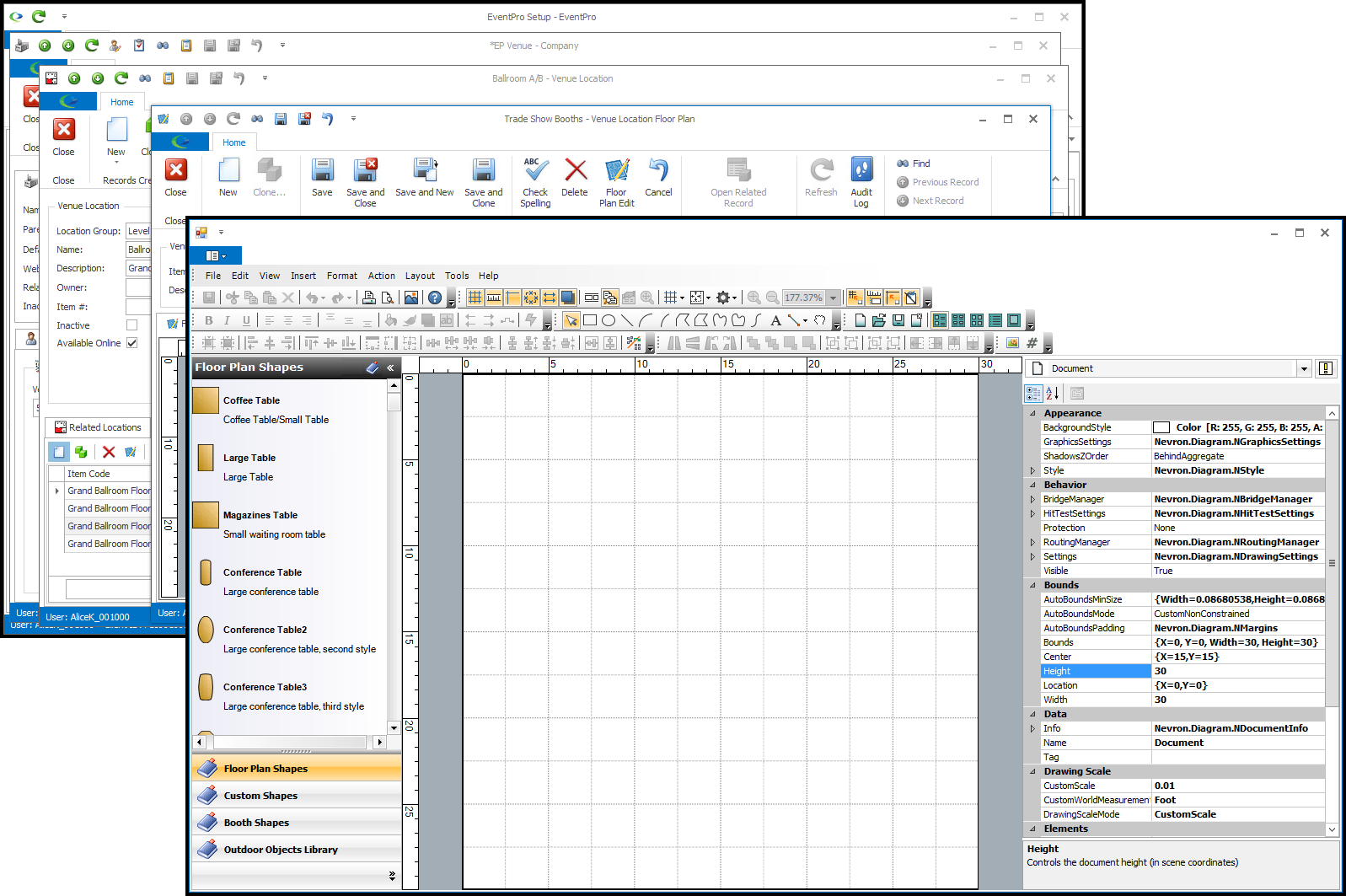This screenshot has width=1346, height=896.
Task: Select the pointer tool in drawing toolbar
Action: 571,320
